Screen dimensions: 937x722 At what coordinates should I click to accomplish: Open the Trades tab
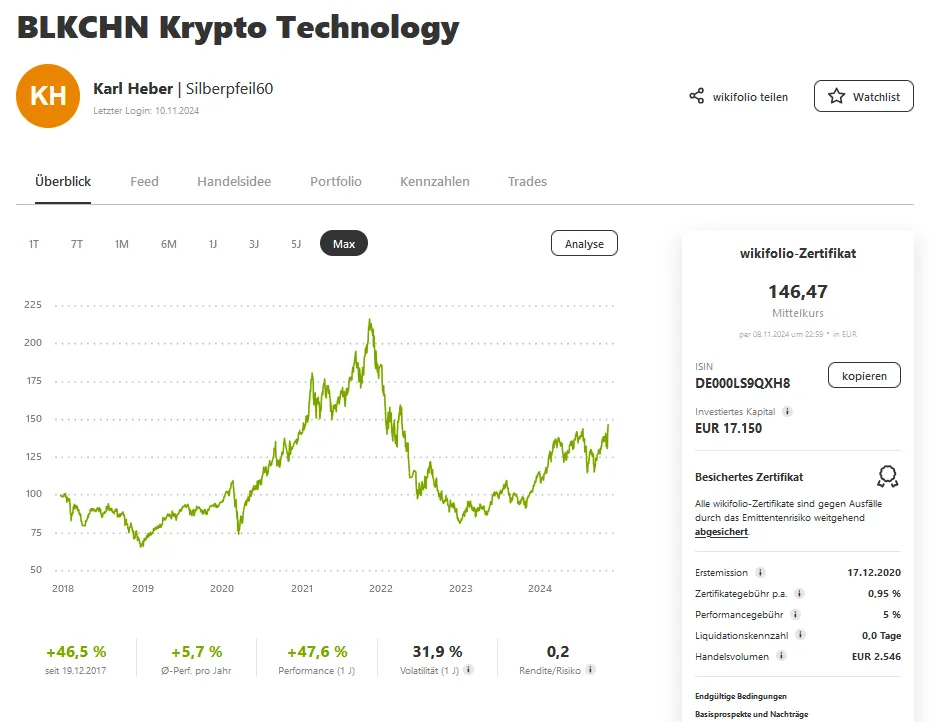[528, 182]
